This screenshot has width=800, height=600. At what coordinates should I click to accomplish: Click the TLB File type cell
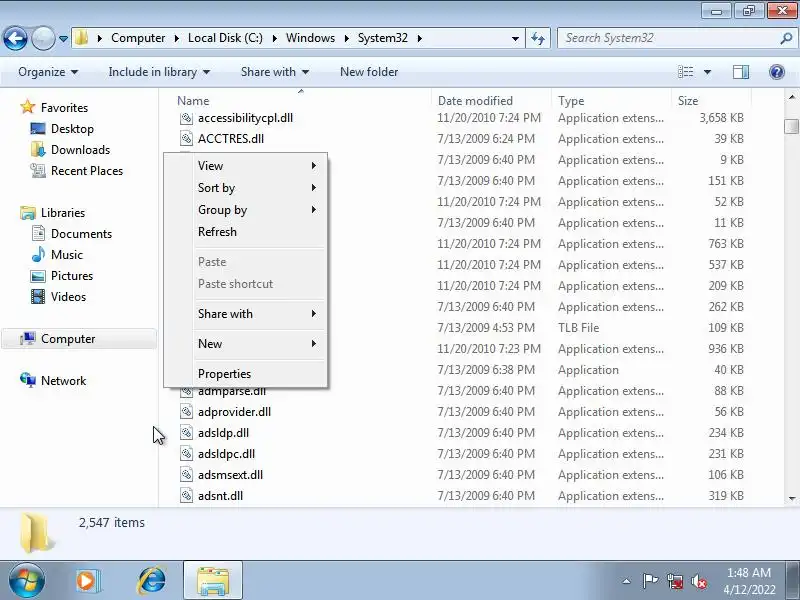pyautogui.click(x=579, y=328)
